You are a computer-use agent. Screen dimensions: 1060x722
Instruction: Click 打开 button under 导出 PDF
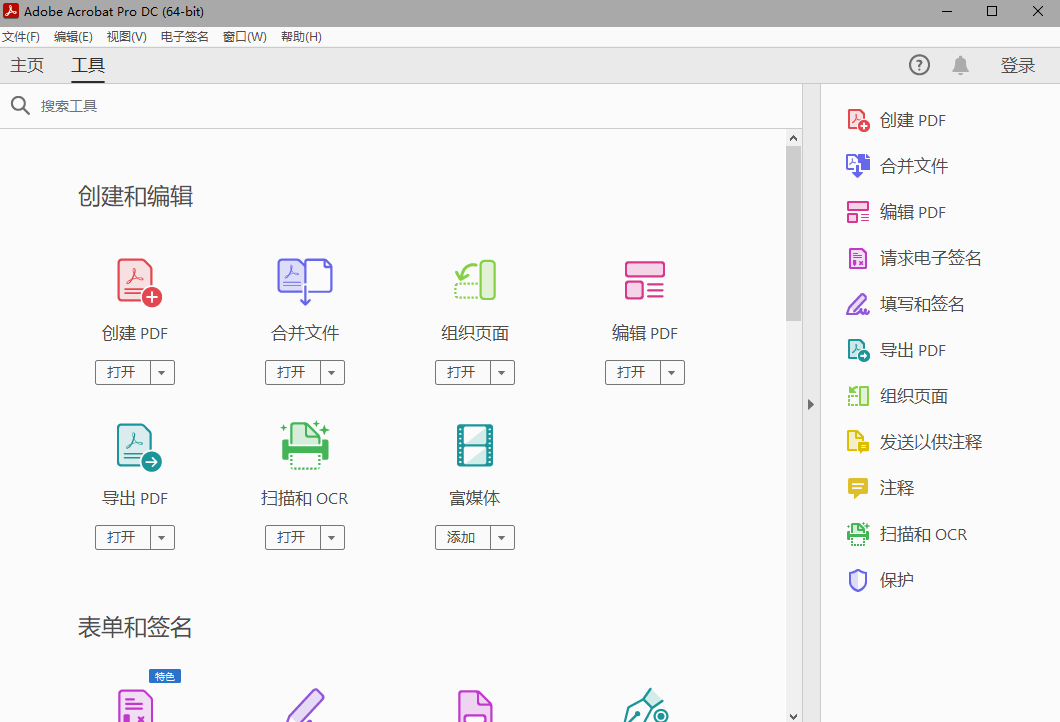click(x=122, y=537)
